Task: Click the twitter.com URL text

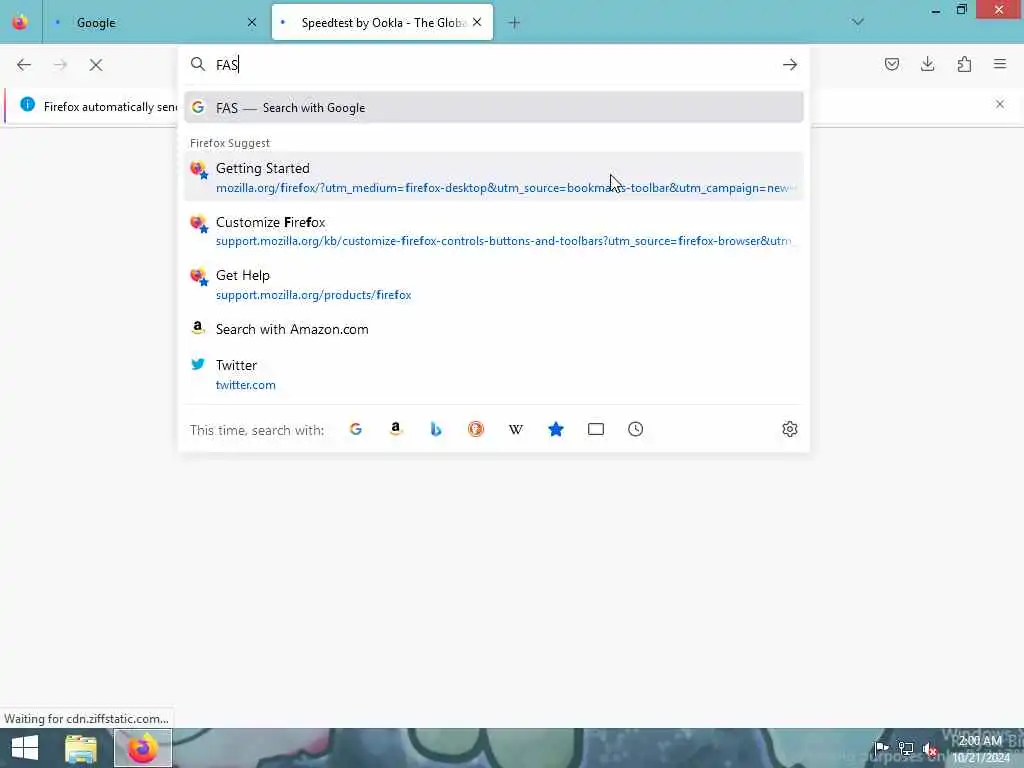Action: [x=246, y=385]
